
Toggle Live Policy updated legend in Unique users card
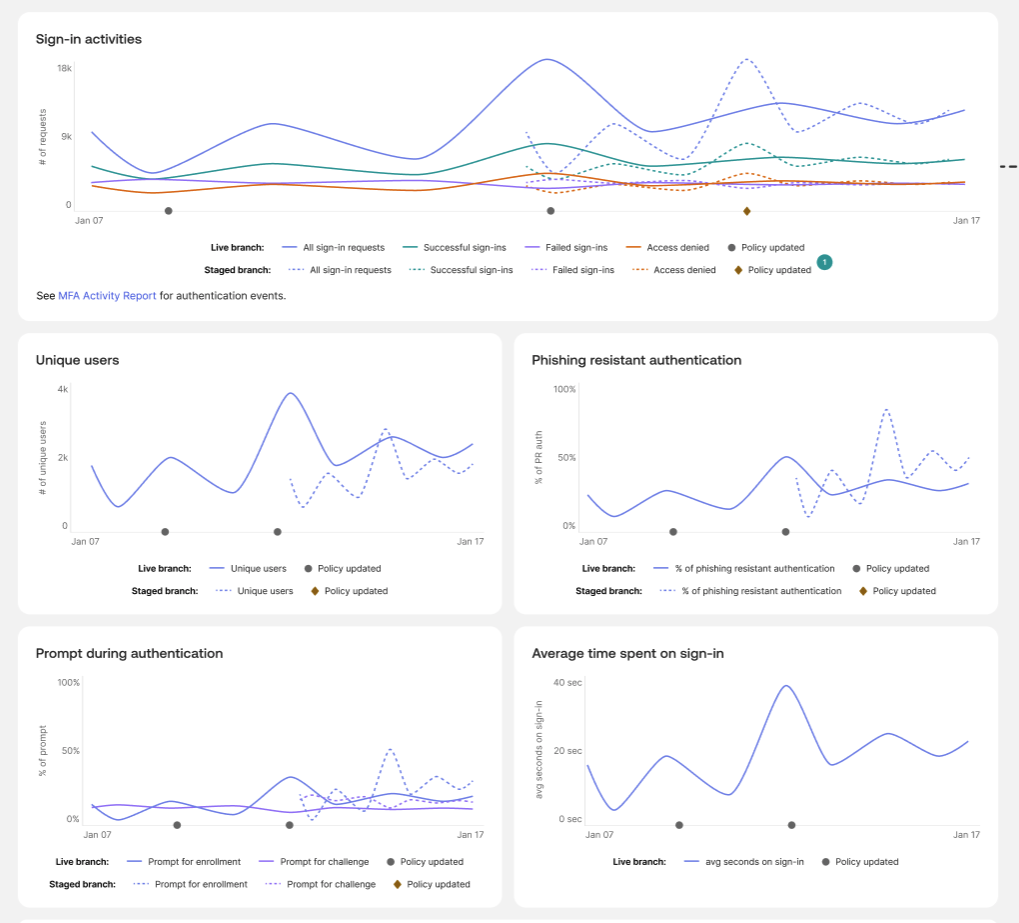pos(342,569)
